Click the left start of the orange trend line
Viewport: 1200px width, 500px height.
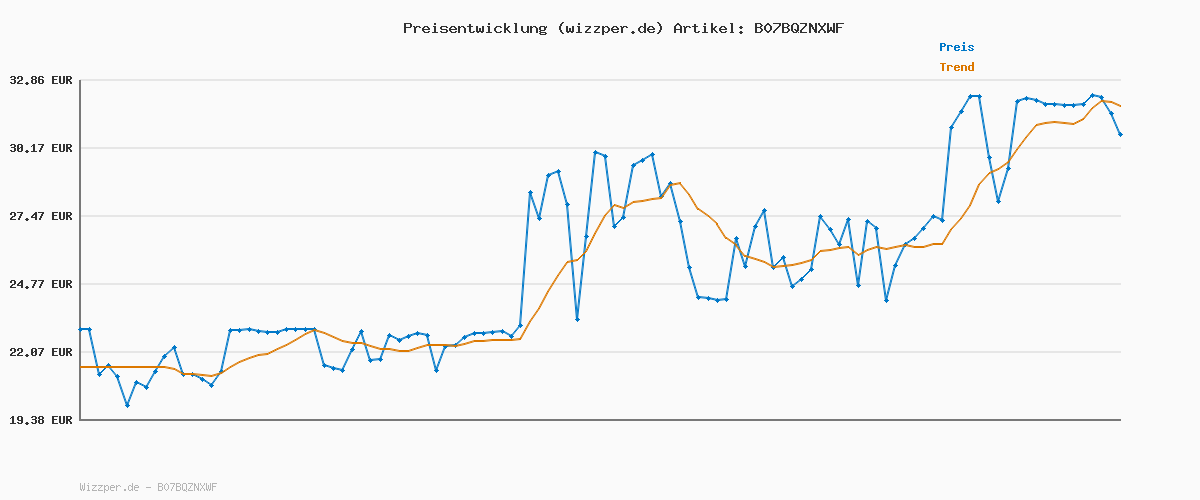click(x=81, y=367)
